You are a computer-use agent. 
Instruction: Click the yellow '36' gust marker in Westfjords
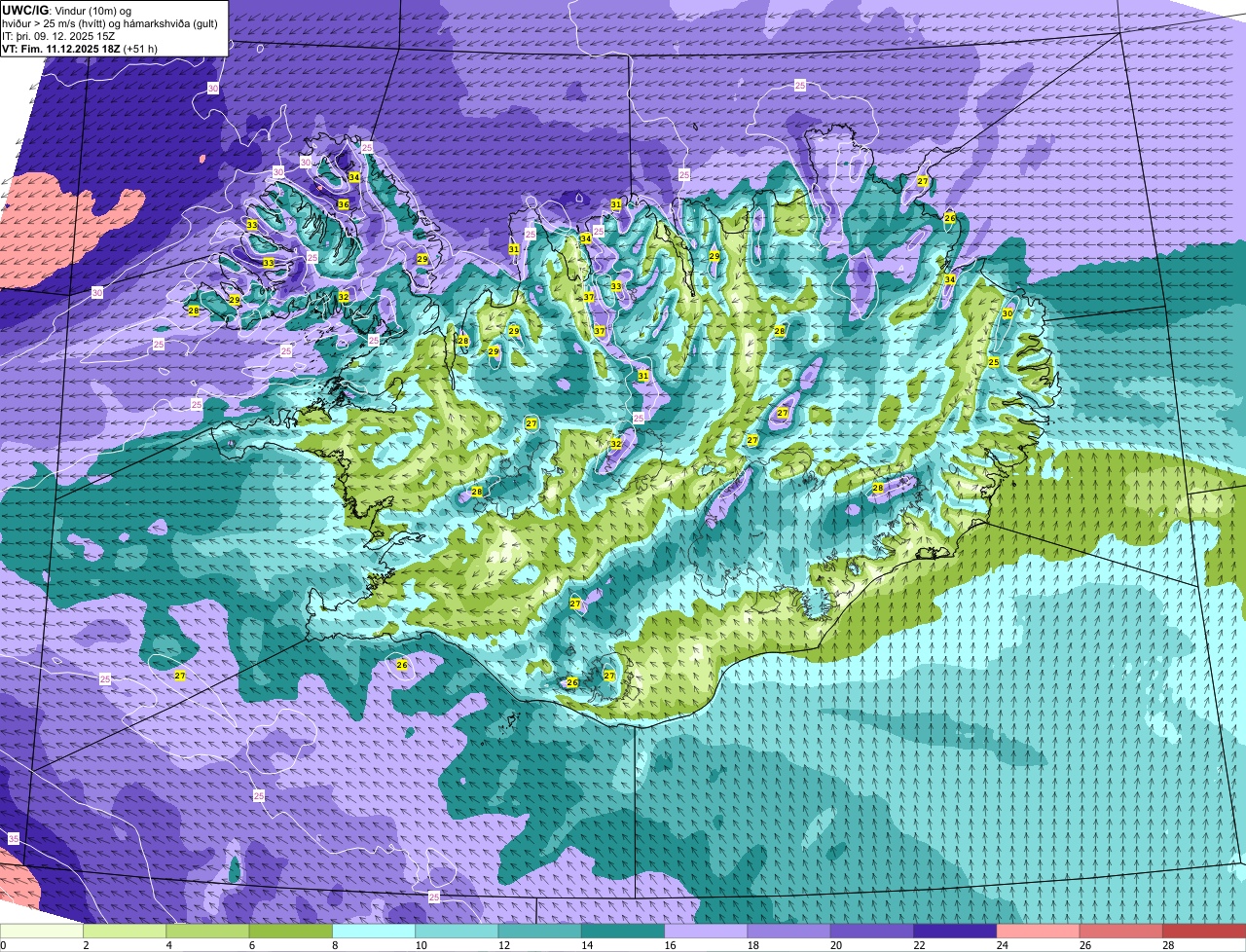pyautogui.click(x=343, y=204)
